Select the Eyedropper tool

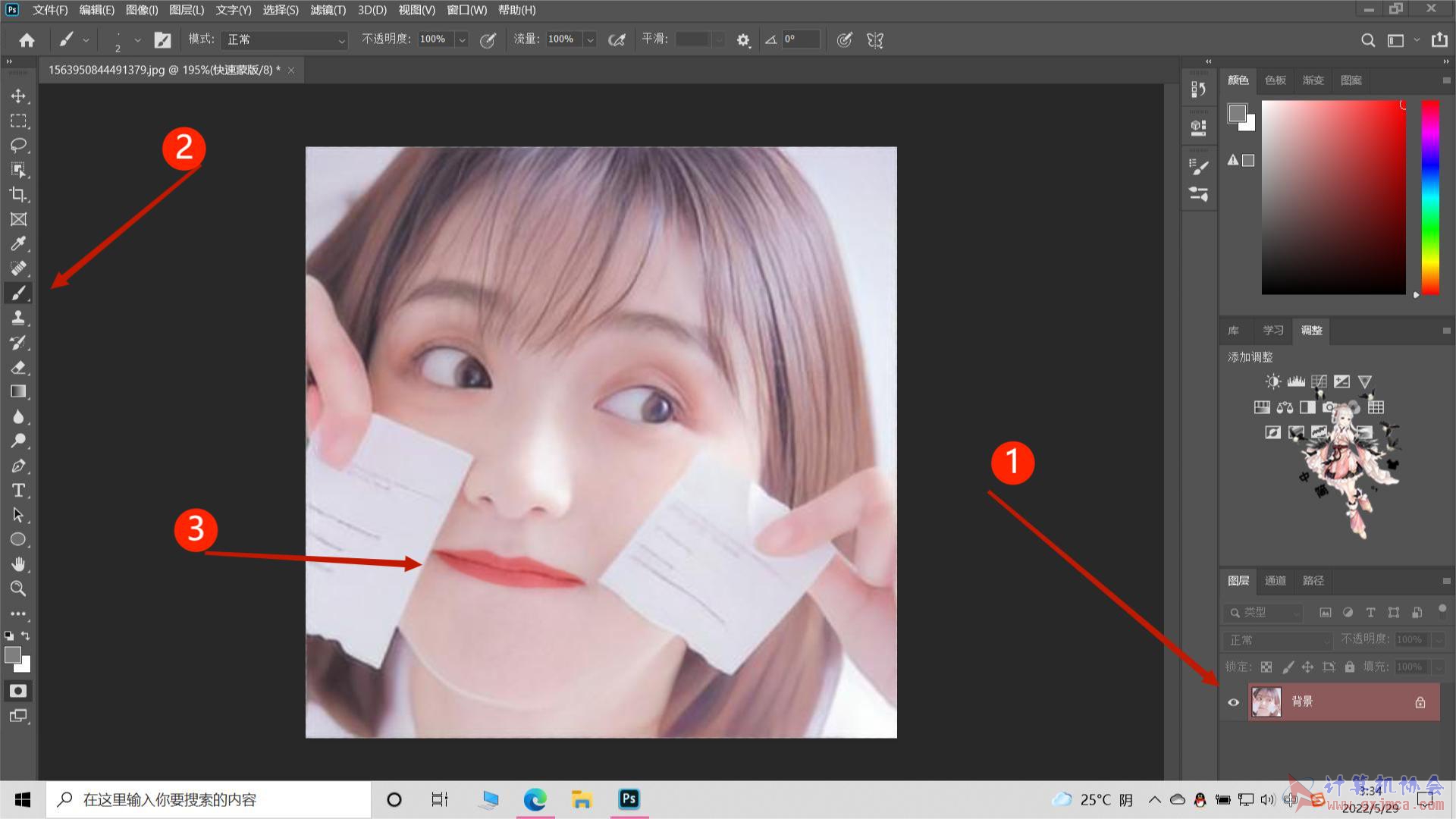18,243
